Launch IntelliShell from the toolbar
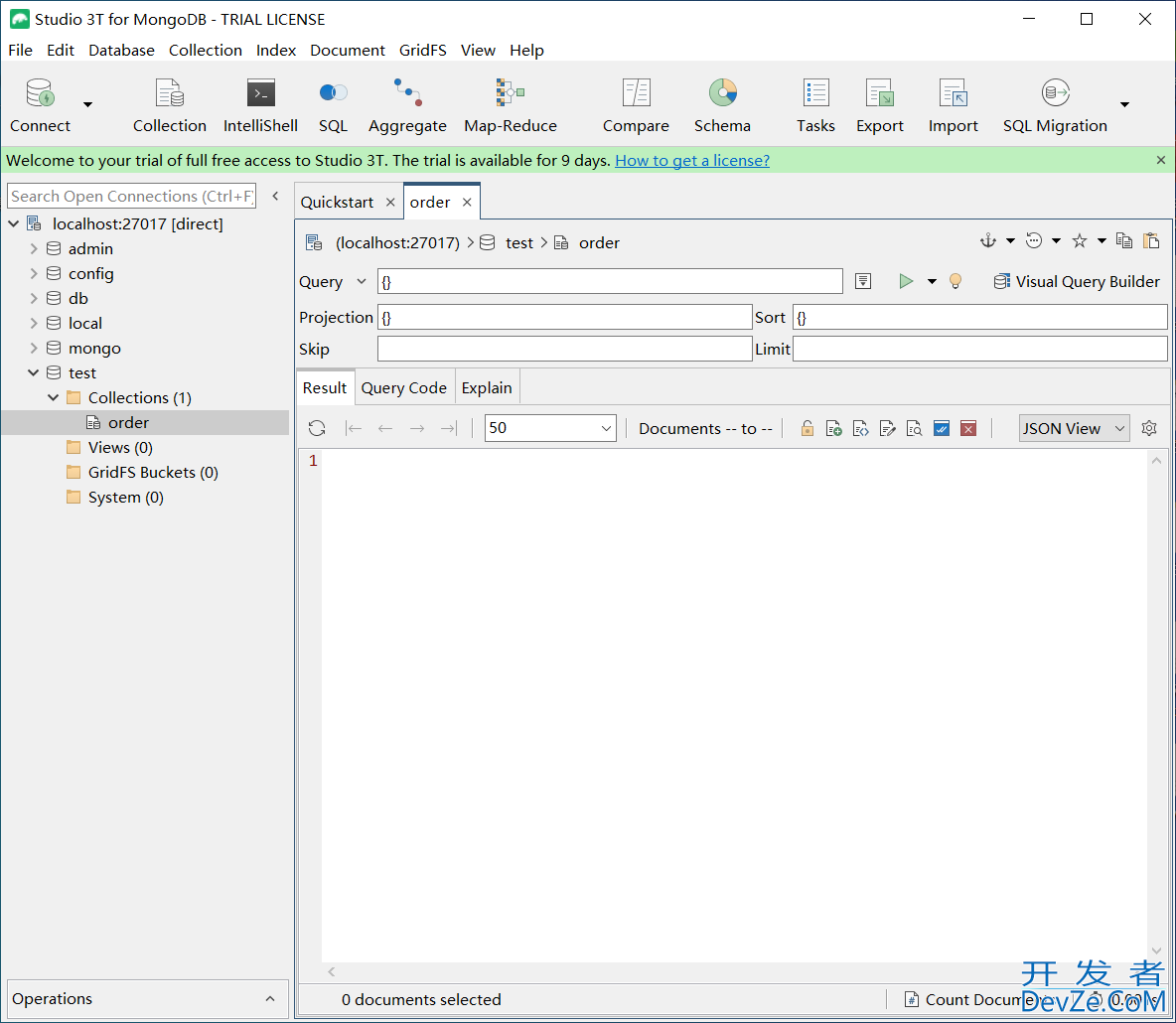This screenshot has height=1023, width=1176. (260, 105)
